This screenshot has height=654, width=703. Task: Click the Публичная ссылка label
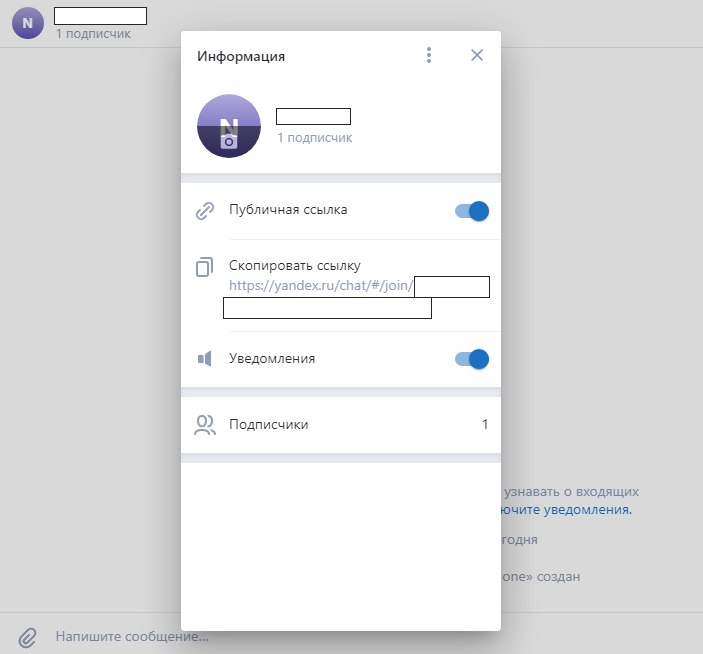[x=288, y=210]
